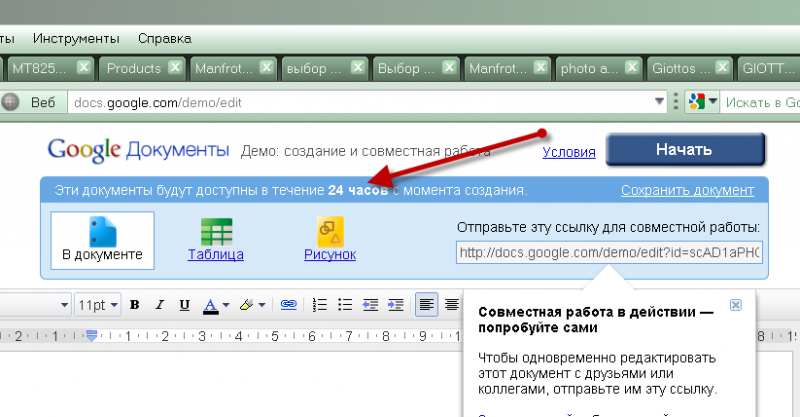This screenshot has height=417, width=800.
Task: Open the Таблица spreadsheet icon
Action: (216, 232)
